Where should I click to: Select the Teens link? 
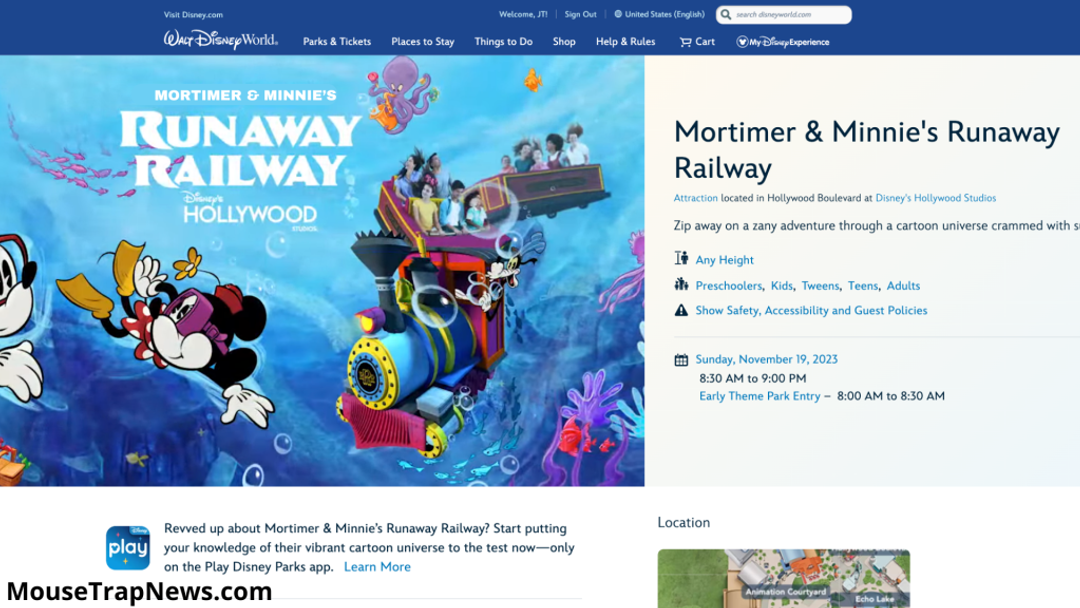(x=863, y=286)
